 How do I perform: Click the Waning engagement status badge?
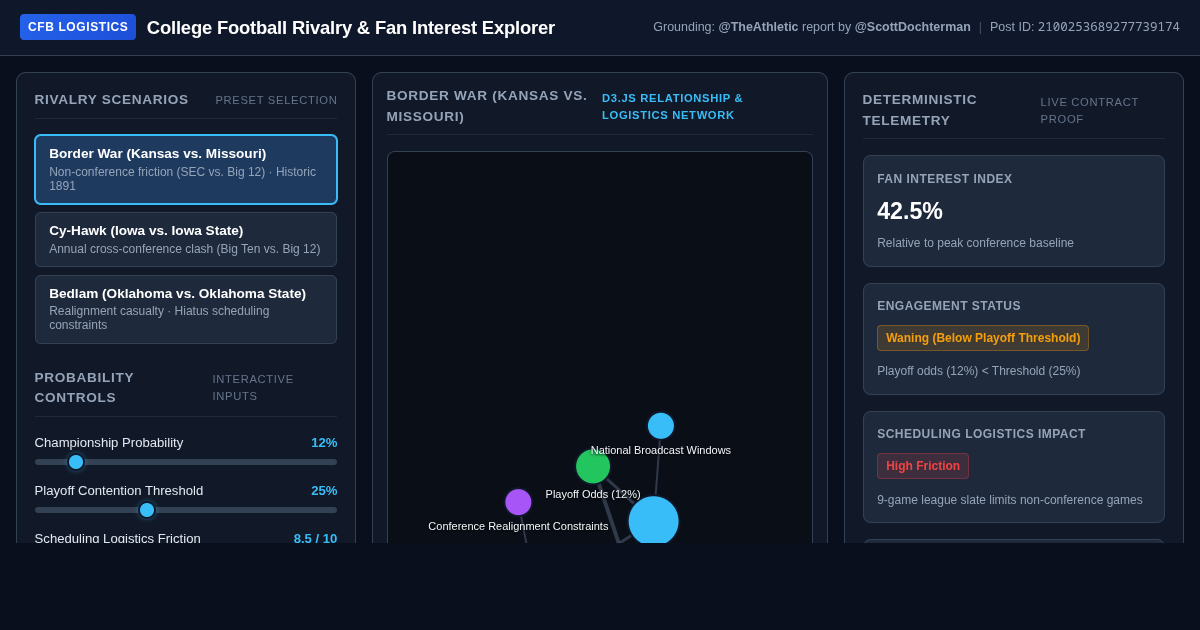tap(983, 338)
